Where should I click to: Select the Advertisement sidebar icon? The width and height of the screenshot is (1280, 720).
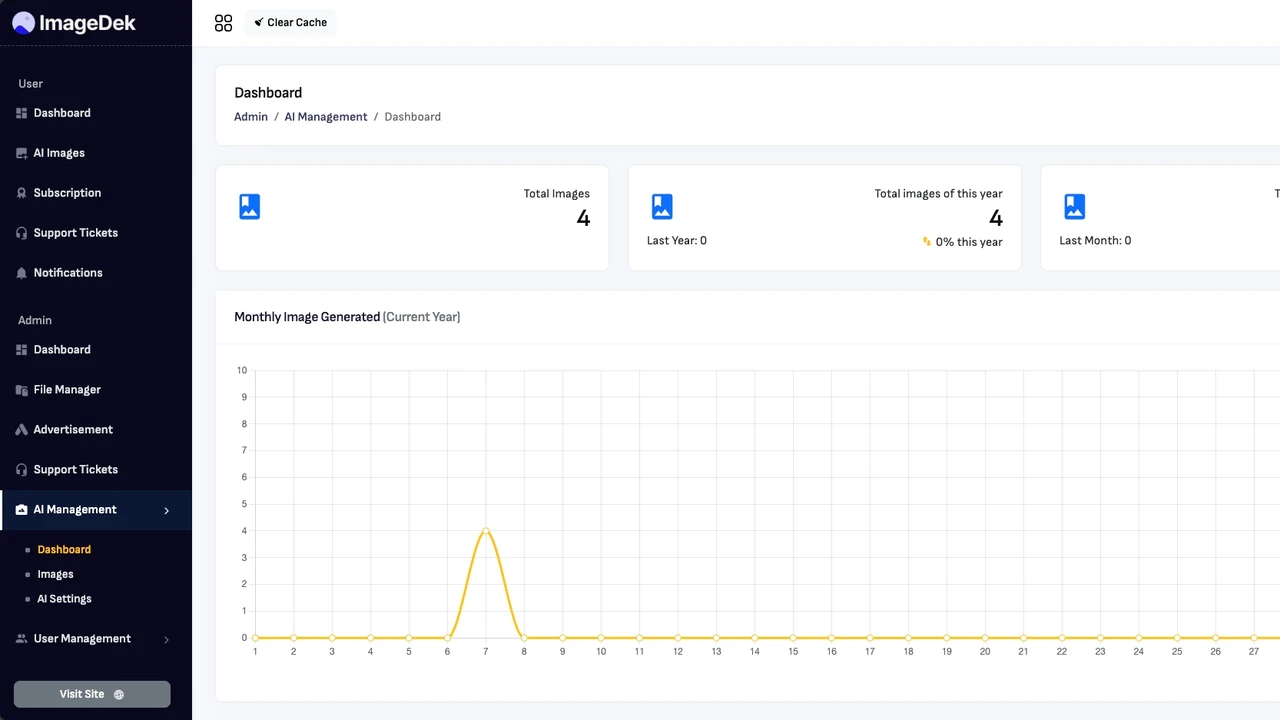coord(22,430)
